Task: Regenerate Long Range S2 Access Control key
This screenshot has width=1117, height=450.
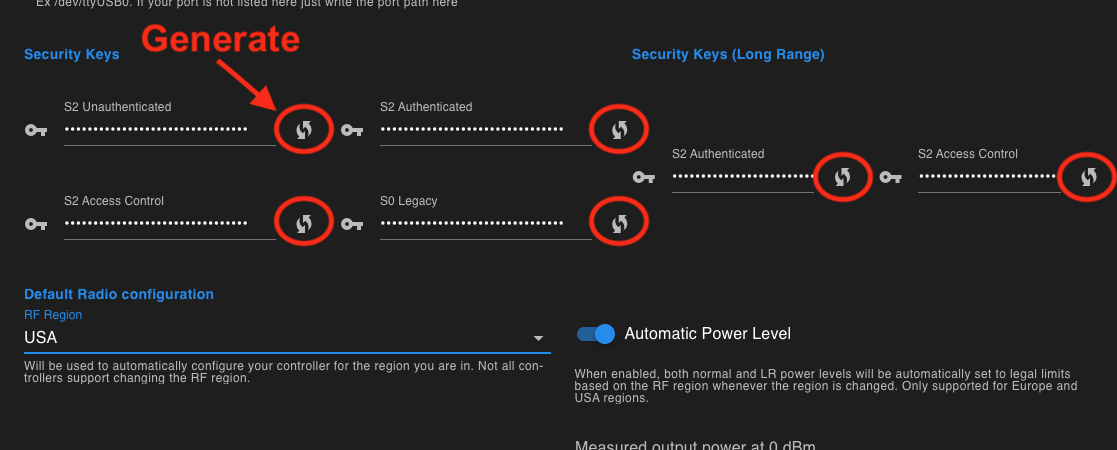Action: tap(1088, 177)
